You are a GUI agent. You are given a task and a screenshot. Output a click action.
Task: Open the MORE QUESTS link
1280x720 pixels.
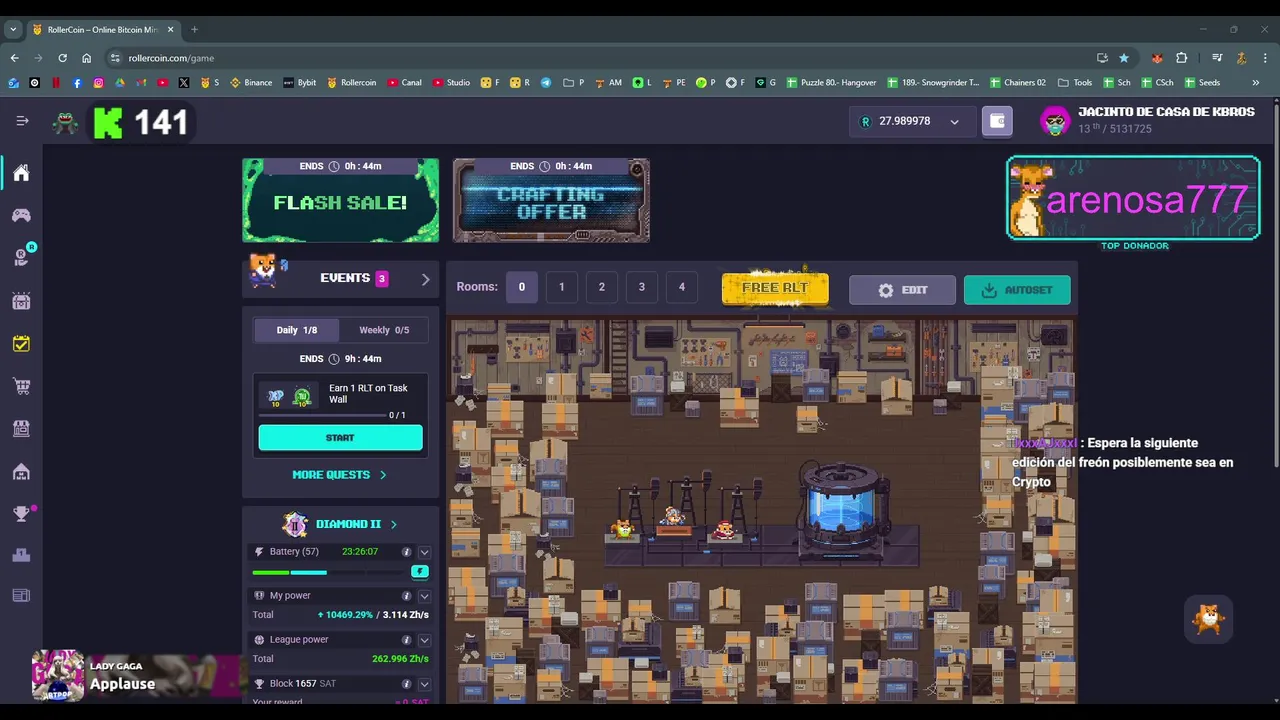(339, 475)
